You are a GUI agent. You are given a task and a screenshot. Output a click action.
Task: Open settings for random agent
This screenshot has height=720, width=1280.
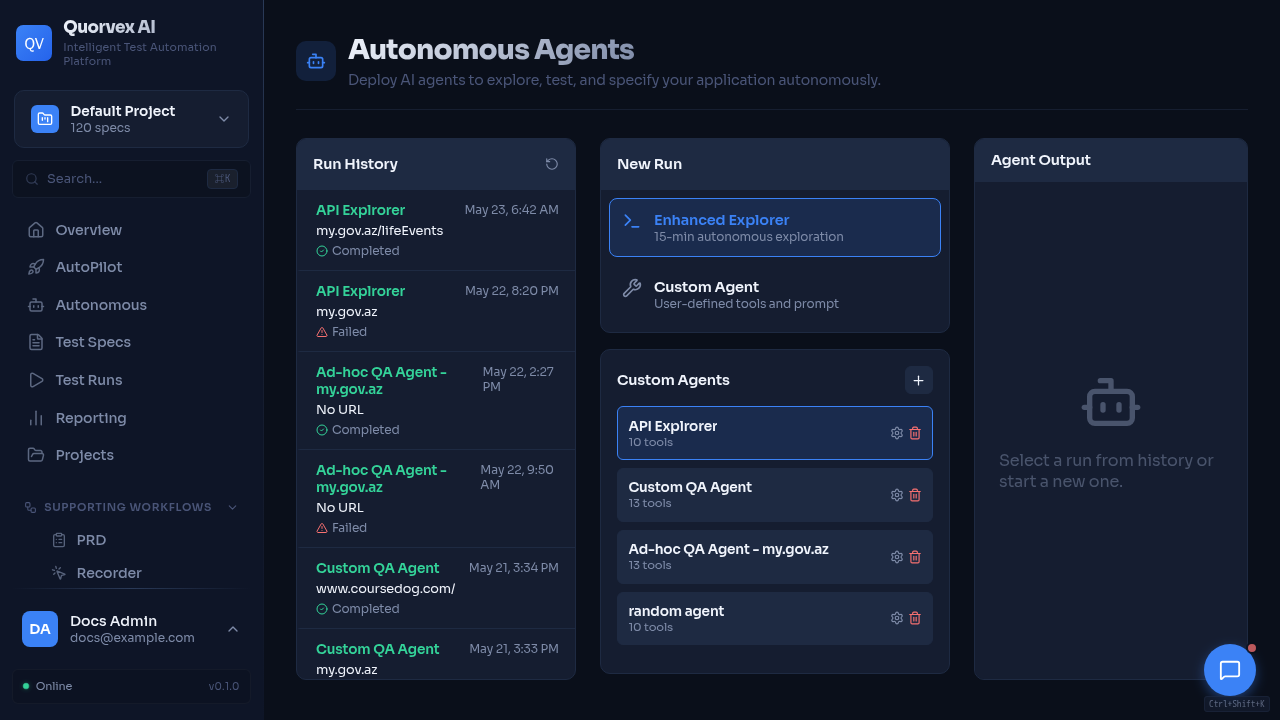tap(897, 618)
